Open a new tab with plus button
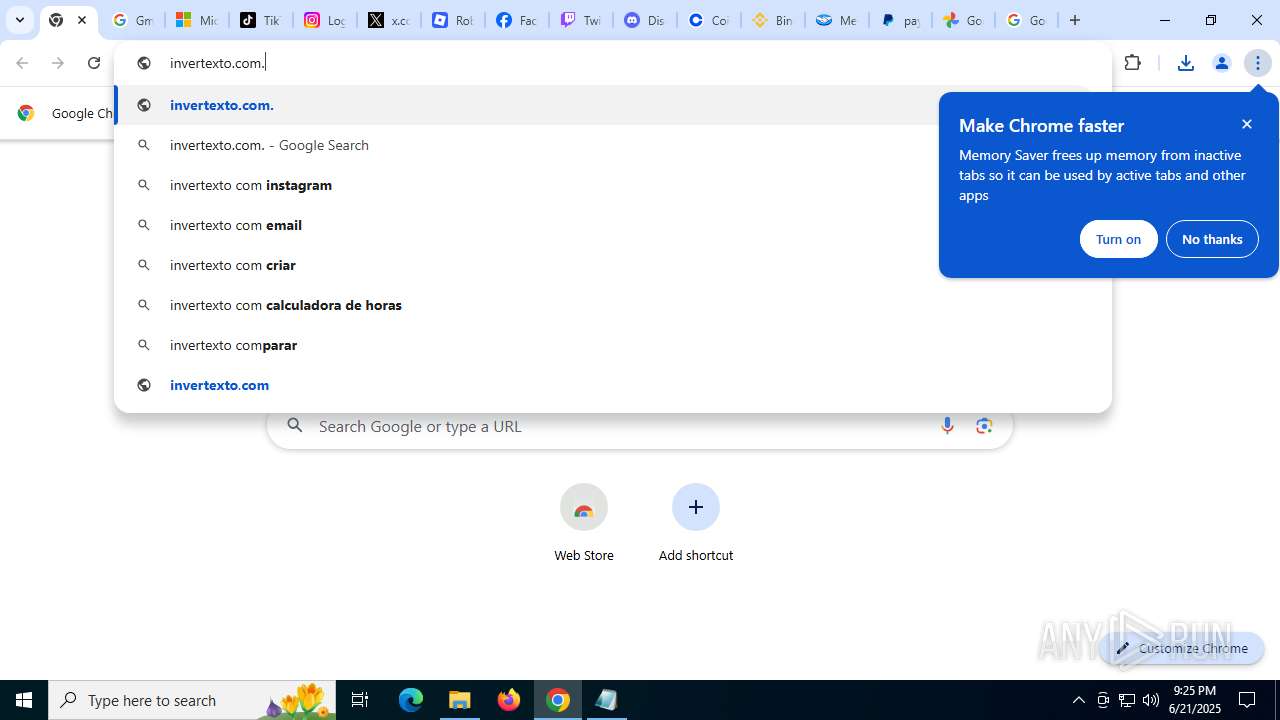The width and height of the screenshot is (1280, 720). [1075, 20]
